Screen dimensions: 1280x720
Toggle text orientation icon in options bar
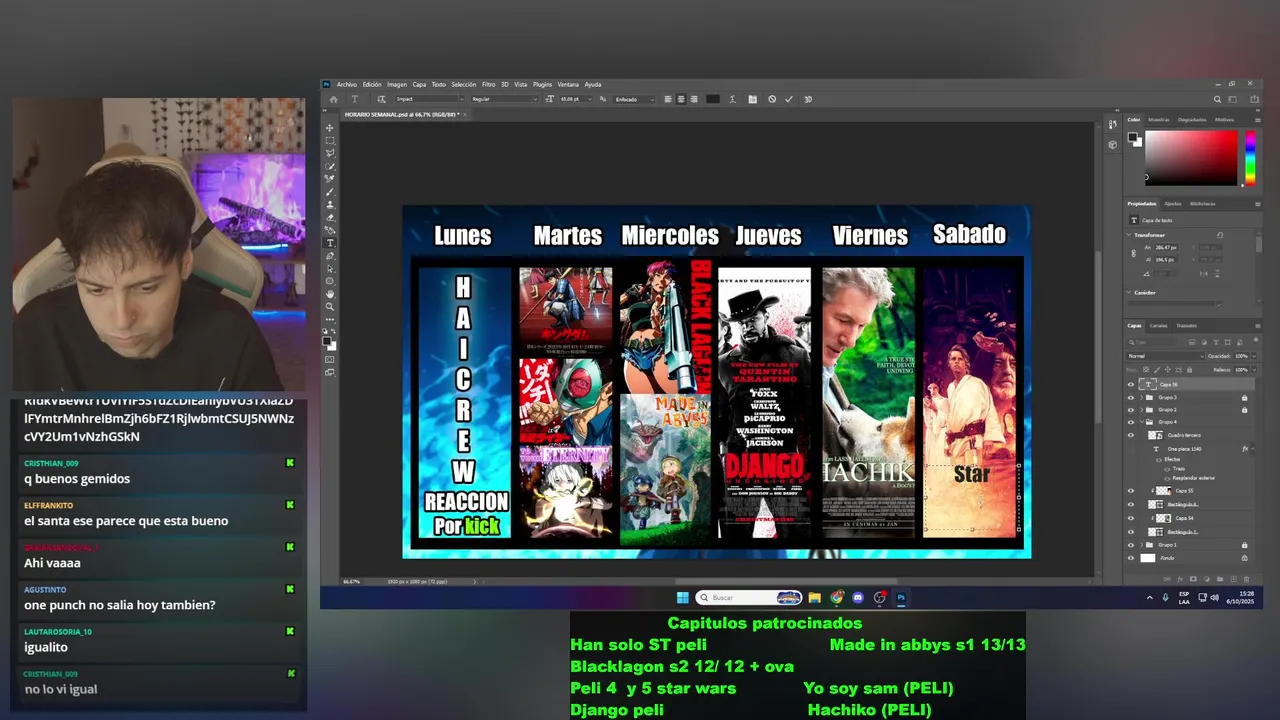381,99
